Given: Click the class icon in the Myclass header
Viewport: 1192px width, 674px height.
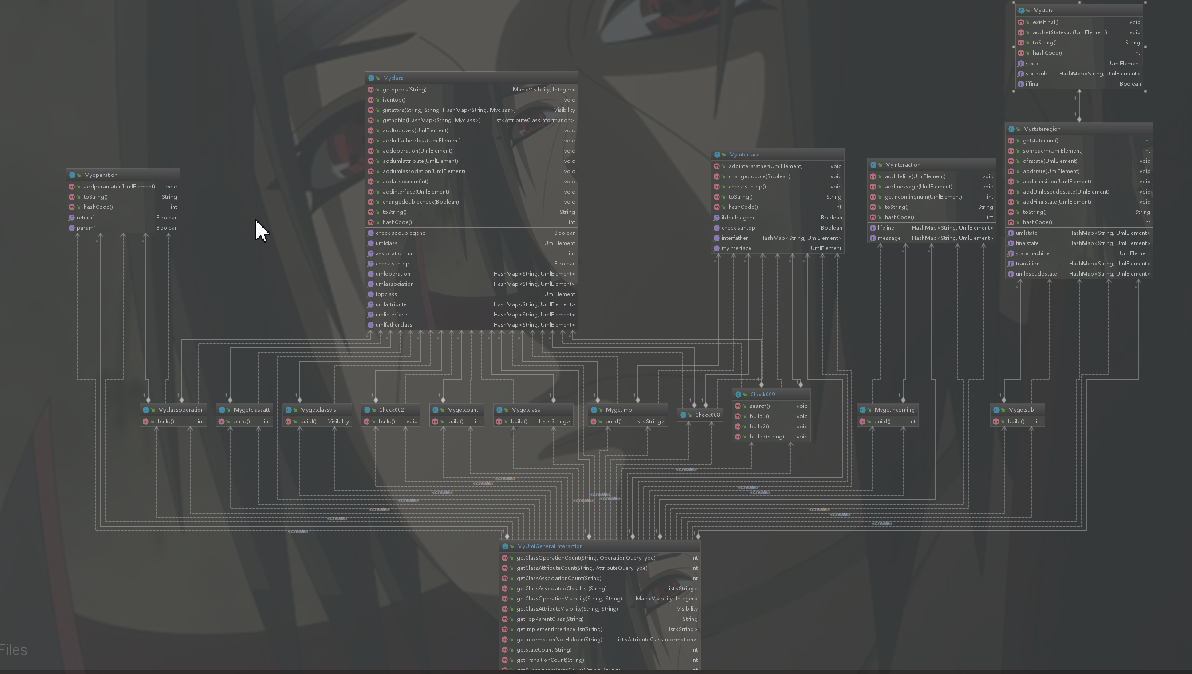Looking at the screenshot, I should point(372,78).
